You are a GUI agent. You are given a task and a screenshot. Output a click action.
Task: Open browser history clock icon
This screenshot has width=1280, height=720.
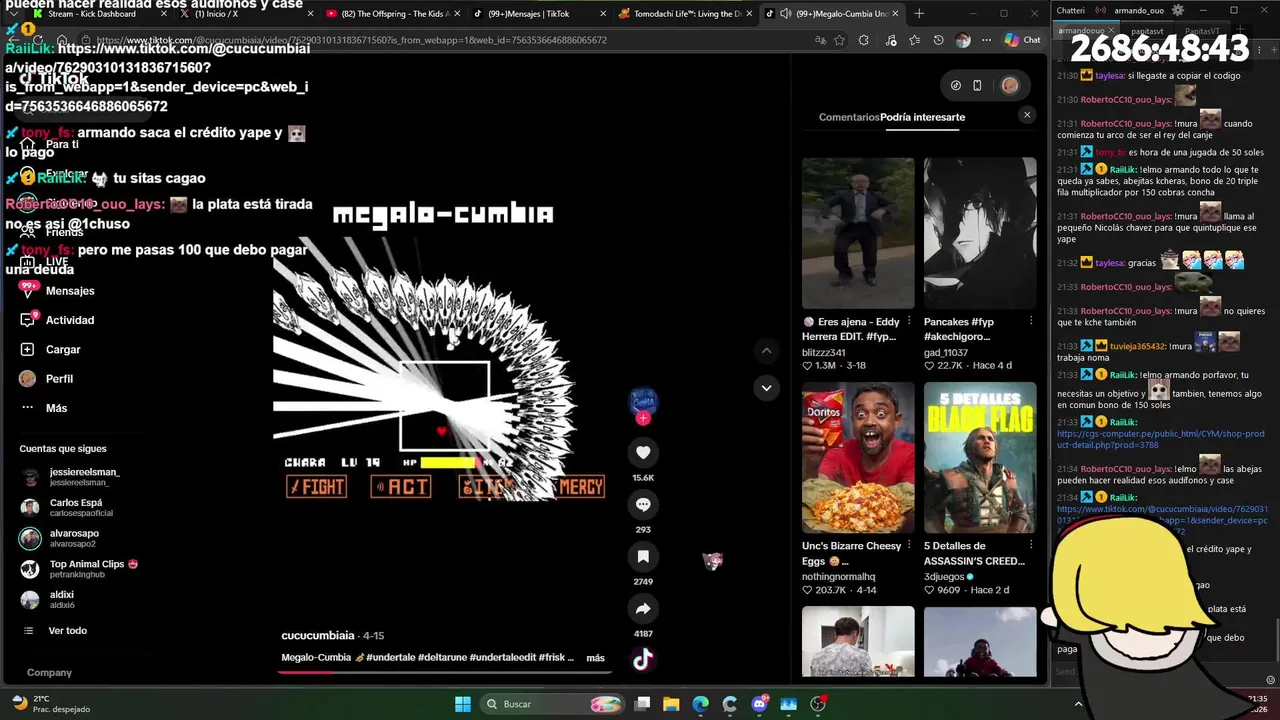coord(938,40)
